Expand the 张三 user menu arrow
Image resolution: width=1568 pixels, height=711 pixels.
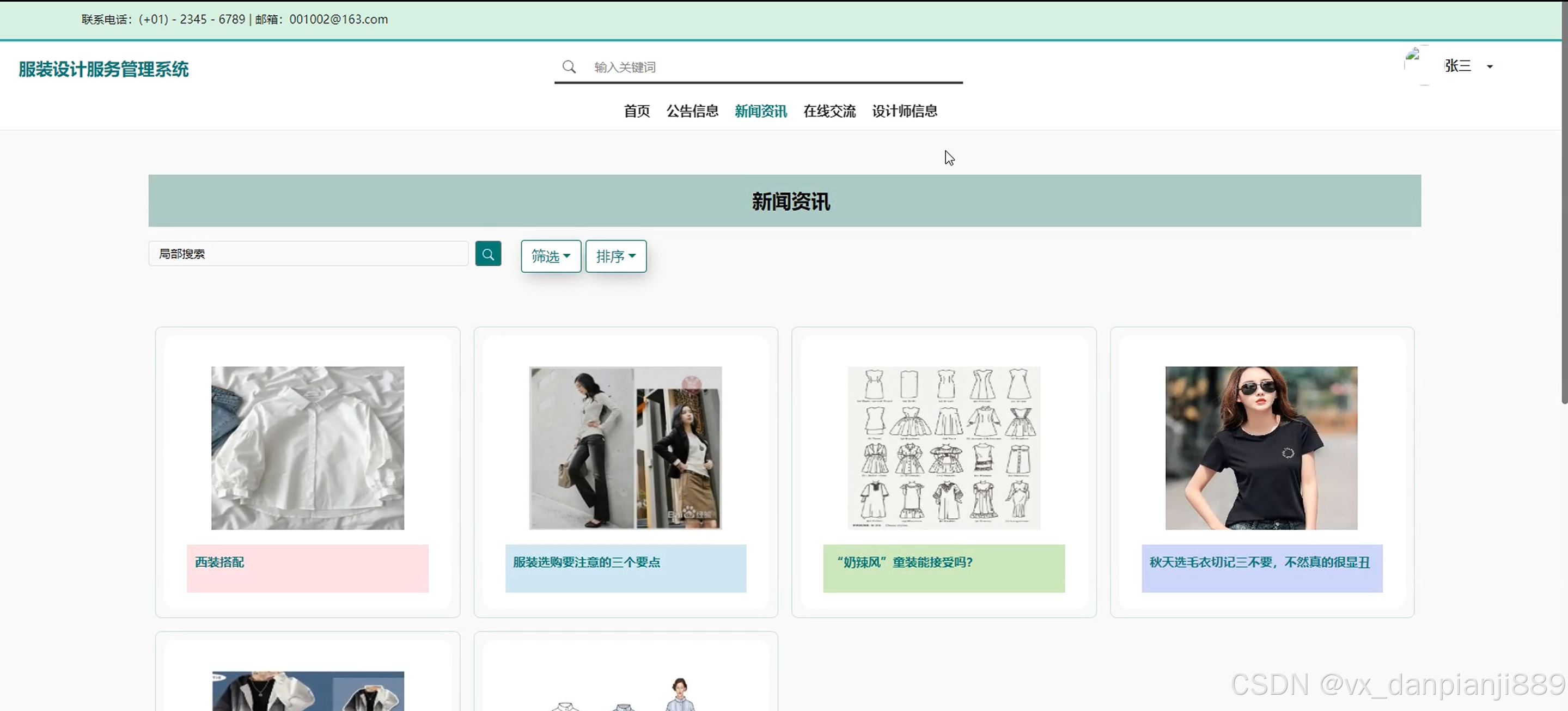(x=1490, y=67)
